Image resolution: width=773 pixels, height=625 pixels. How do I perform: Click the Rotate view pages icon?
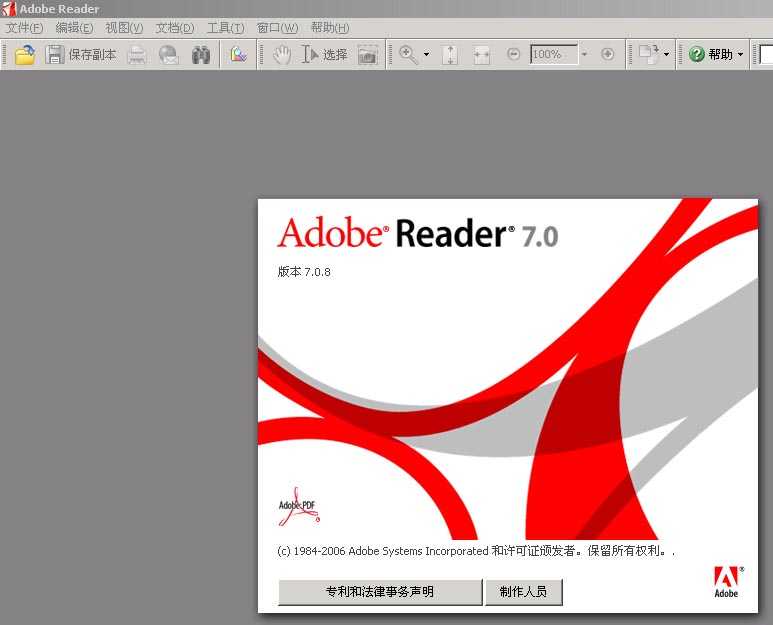pos(649,54)
